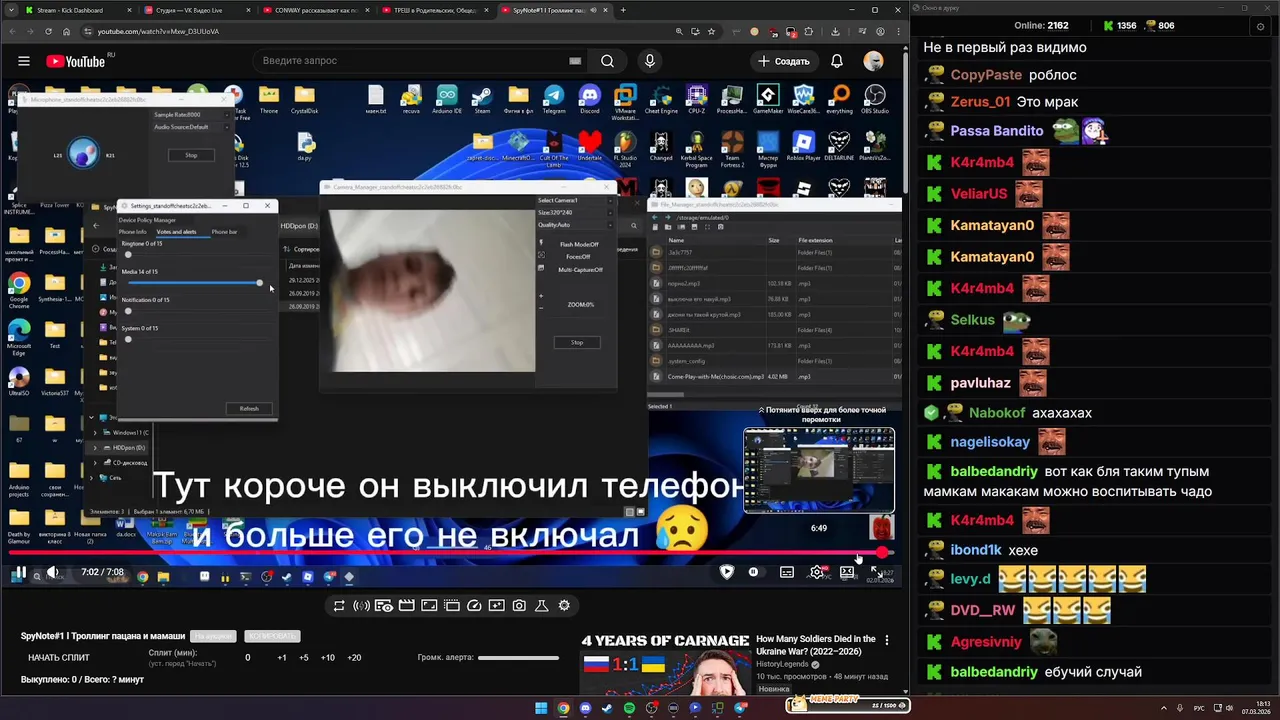Open Spotify from the Windows taskbar
The image size is (1280, 720).
[x=629, y=708]
